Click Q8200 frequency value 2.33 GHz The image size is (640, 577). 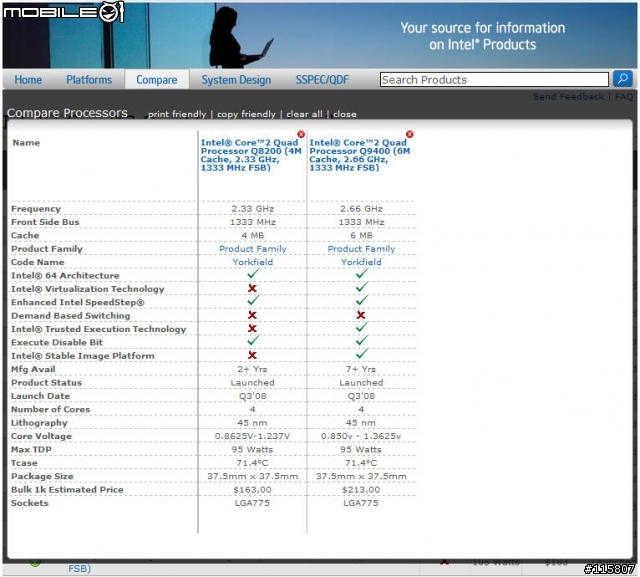[253, 209]
